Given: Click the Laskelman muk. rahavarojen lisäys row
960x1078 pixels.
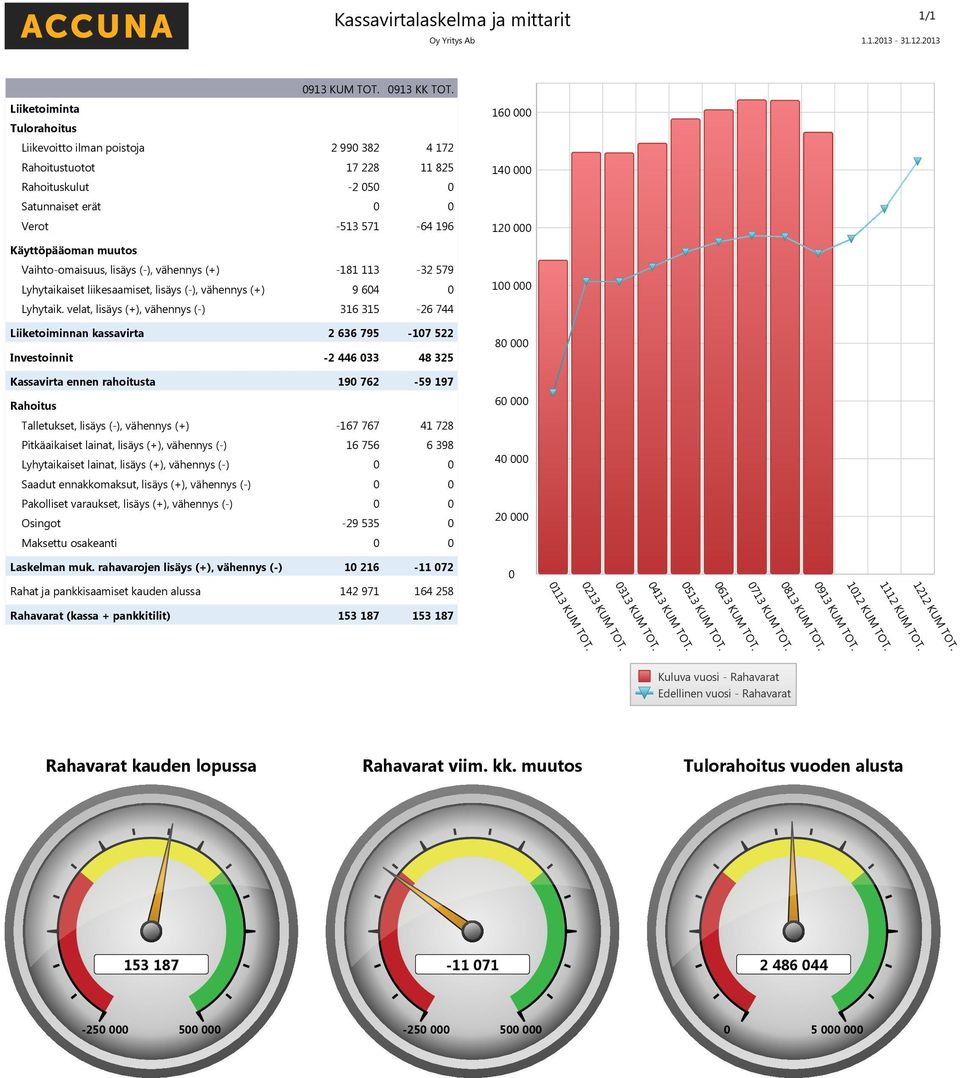Looking at the screenshot, I should 231,567.
